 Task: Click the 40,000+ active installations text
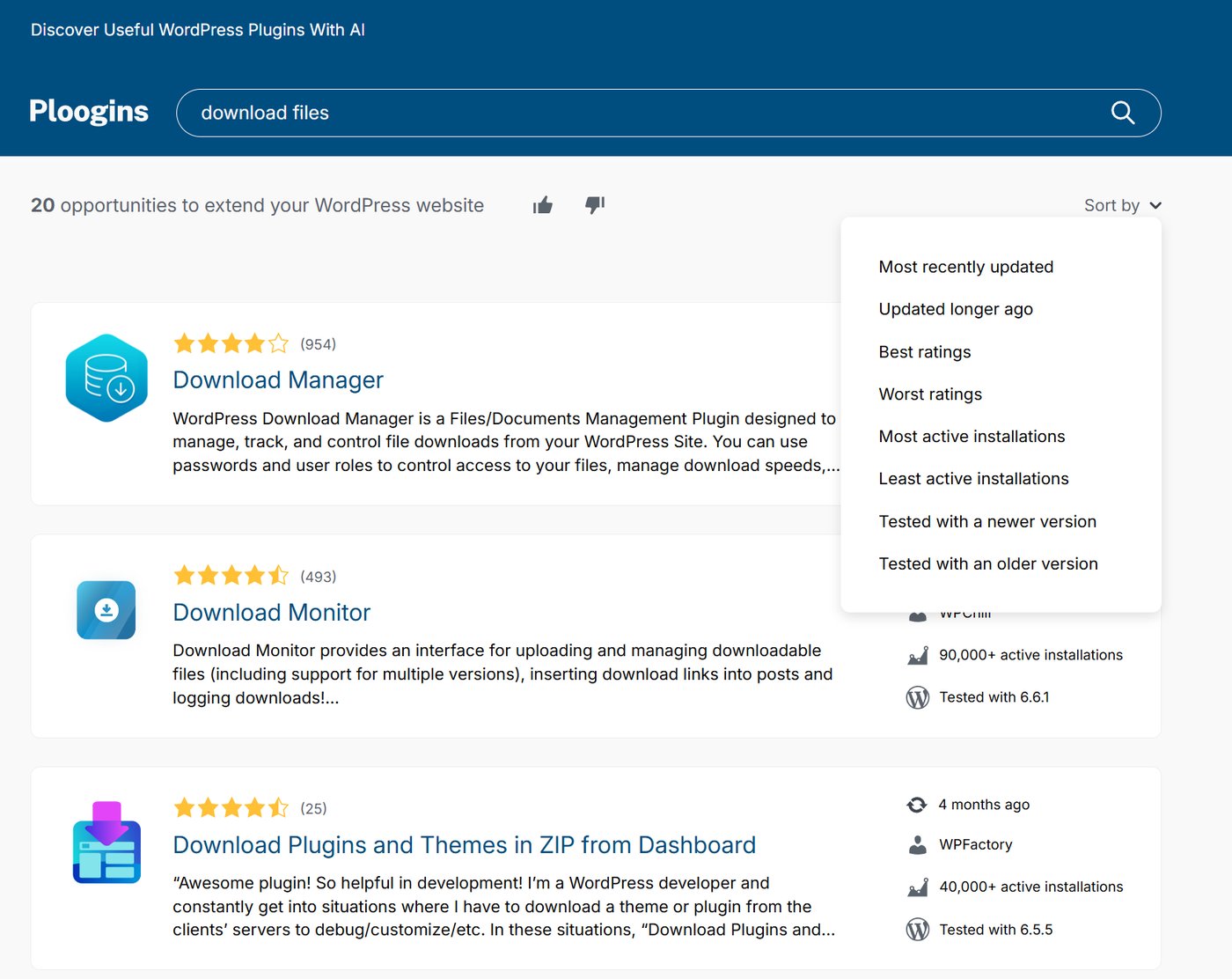pyautogui.click(x=1030, y=887)
